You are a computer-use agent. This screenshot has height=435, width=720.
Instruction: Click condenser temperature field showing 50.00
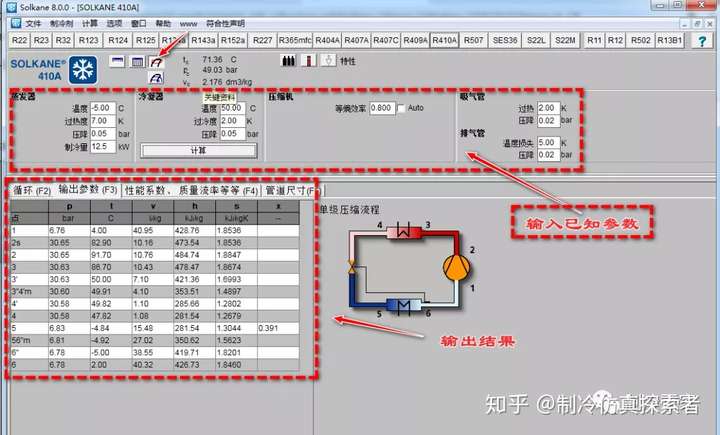coord(233,108)
